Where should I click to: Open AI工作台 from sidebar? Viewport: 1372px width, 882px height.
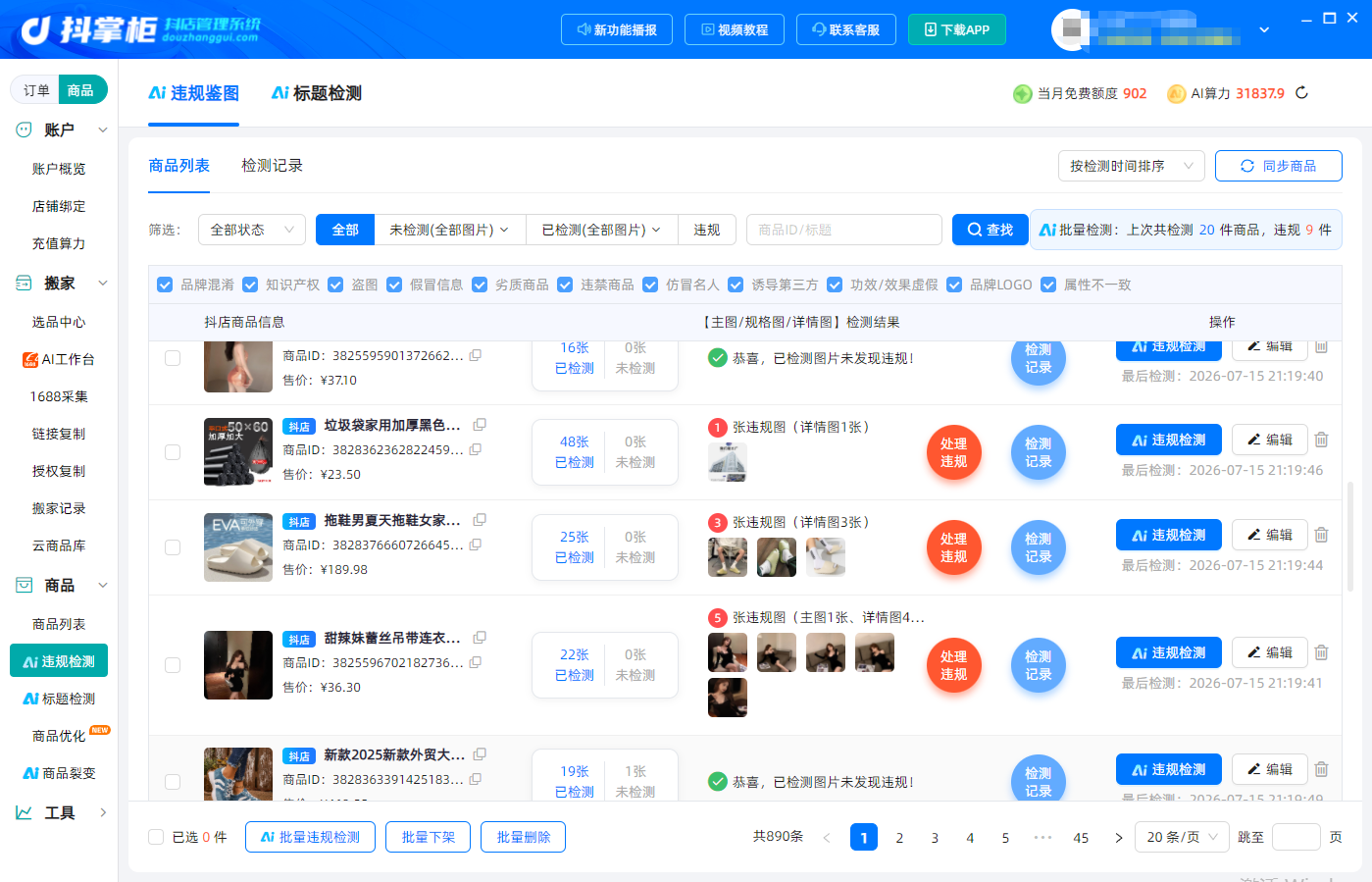tap(59, 359)
